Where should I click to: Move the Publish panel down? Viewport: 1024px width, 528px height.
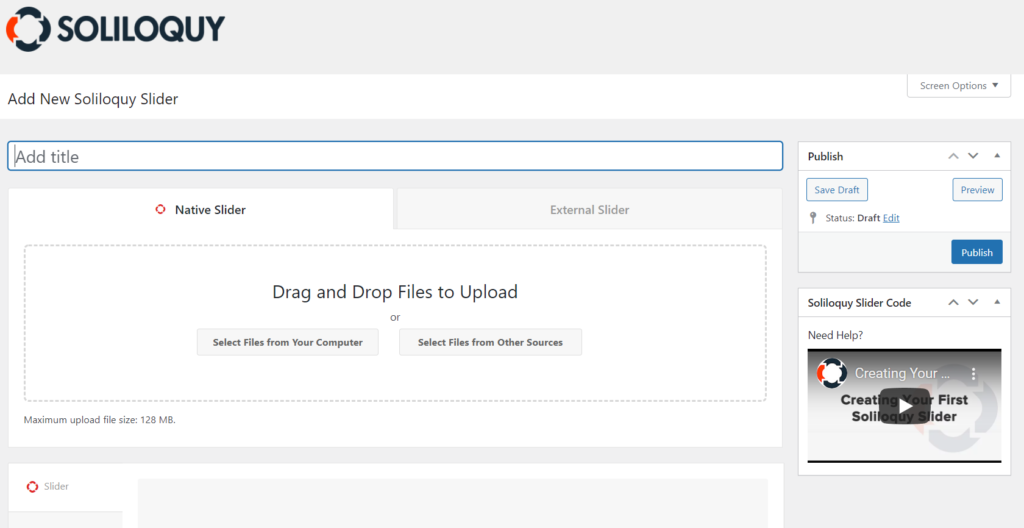click(973, 156)
